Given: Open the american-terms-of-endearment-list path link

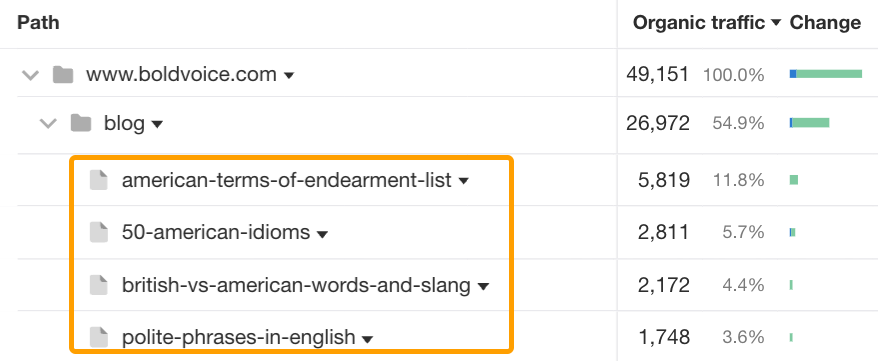Looking at the screenshot, I should point(286,180).
